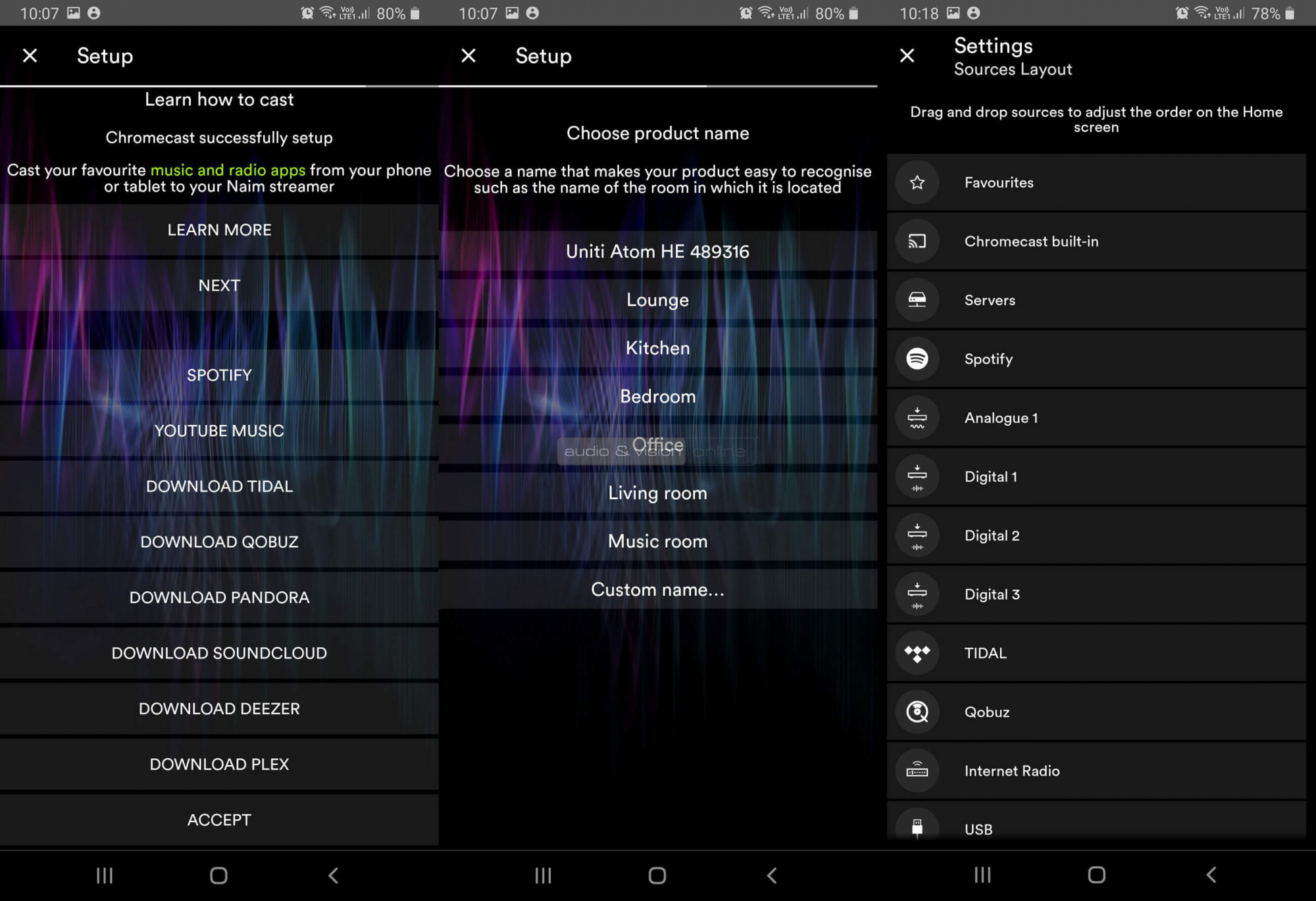Screen dimensions: 1316x901
Task: Tap the back arrow under Choose product name screen
Action: 772,875
